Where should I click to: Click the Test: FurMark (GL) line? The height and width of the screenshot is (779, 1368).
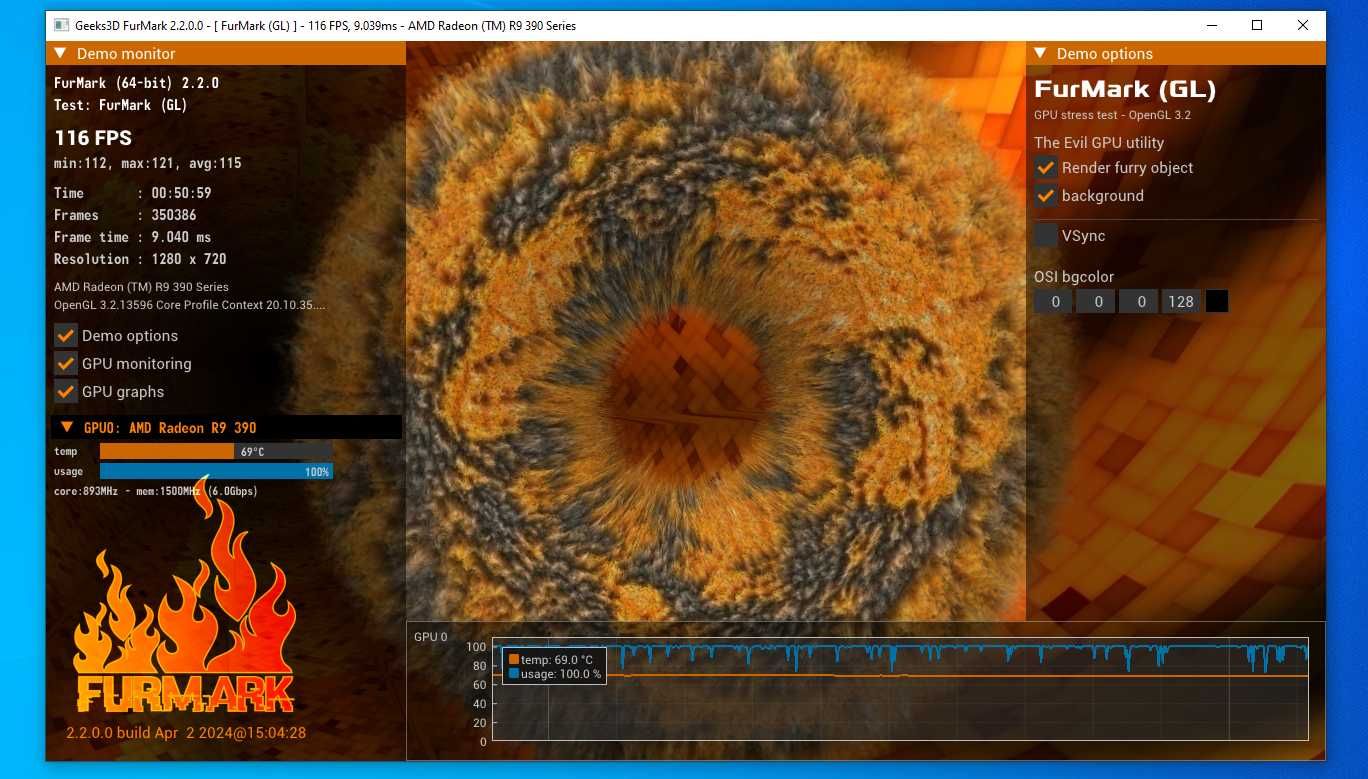tap(121, 105)
